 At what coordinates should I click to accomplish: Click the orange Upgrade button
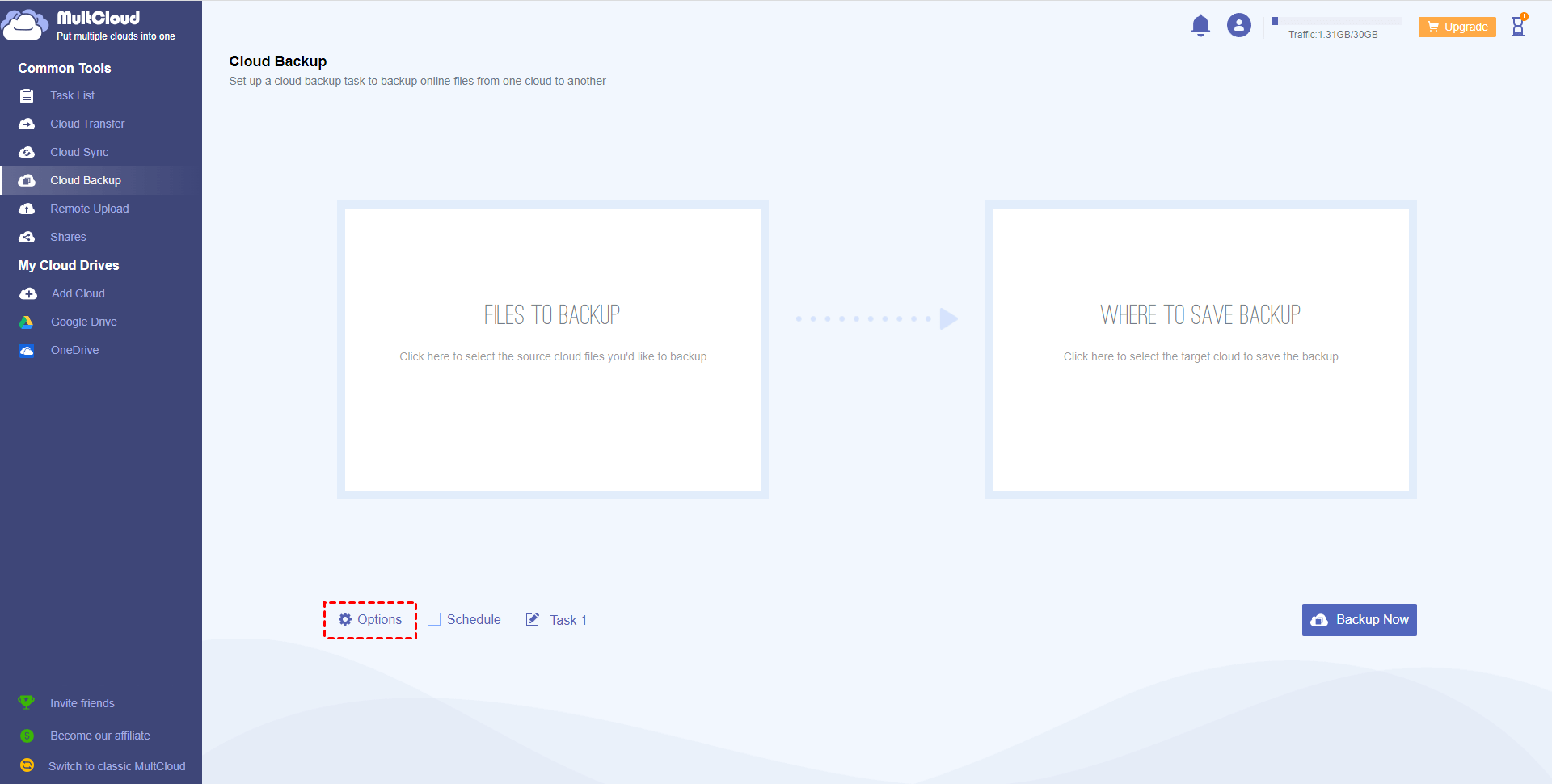click(x=1457, y=27)
